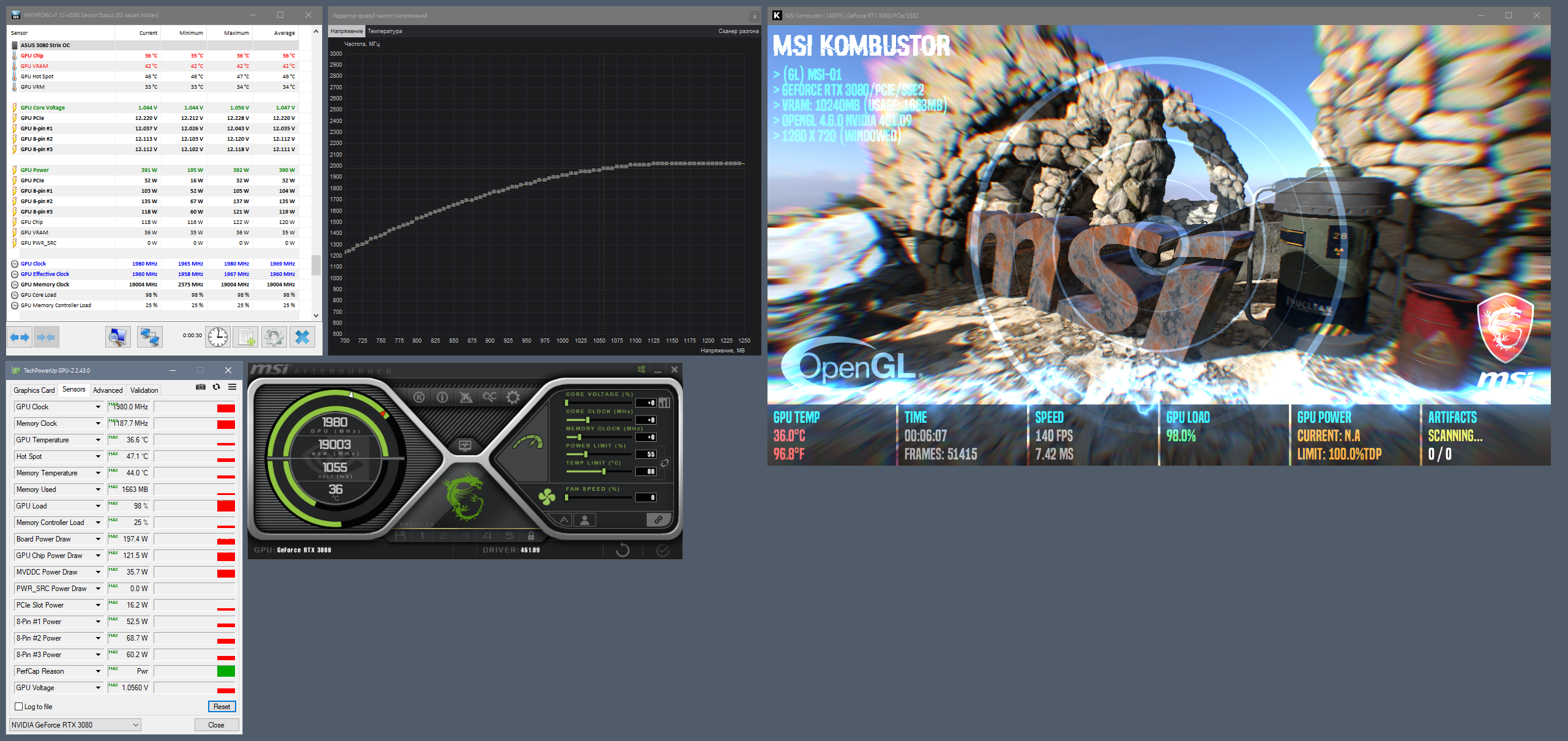Viewport: 1568px width, 741px height.
Task: Adjust the Power Limit slider handle
Action: (586, 454)
